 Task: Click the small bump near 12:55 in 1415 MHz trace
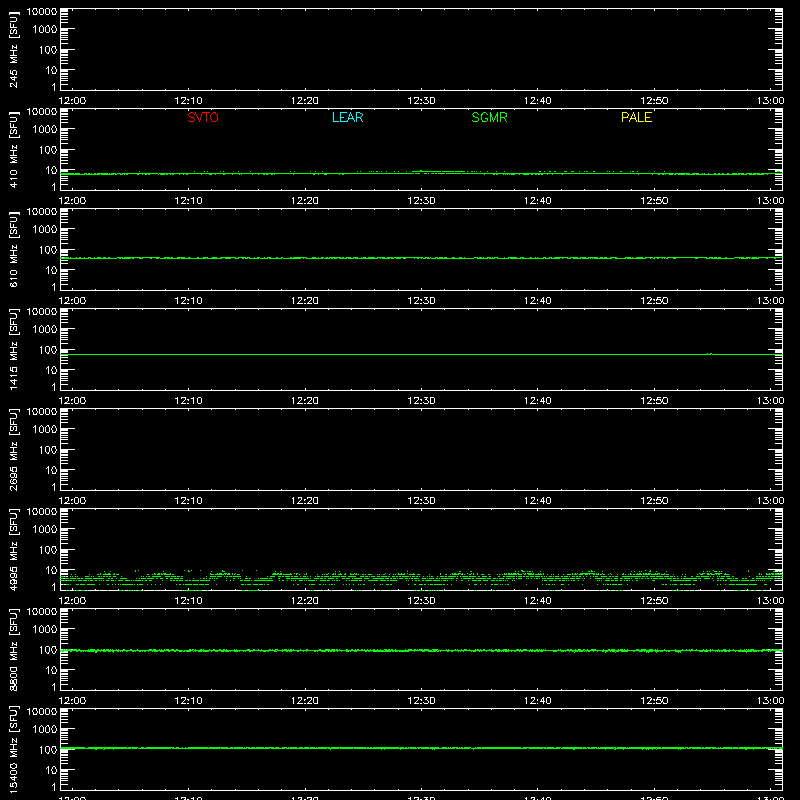(709, 354)
